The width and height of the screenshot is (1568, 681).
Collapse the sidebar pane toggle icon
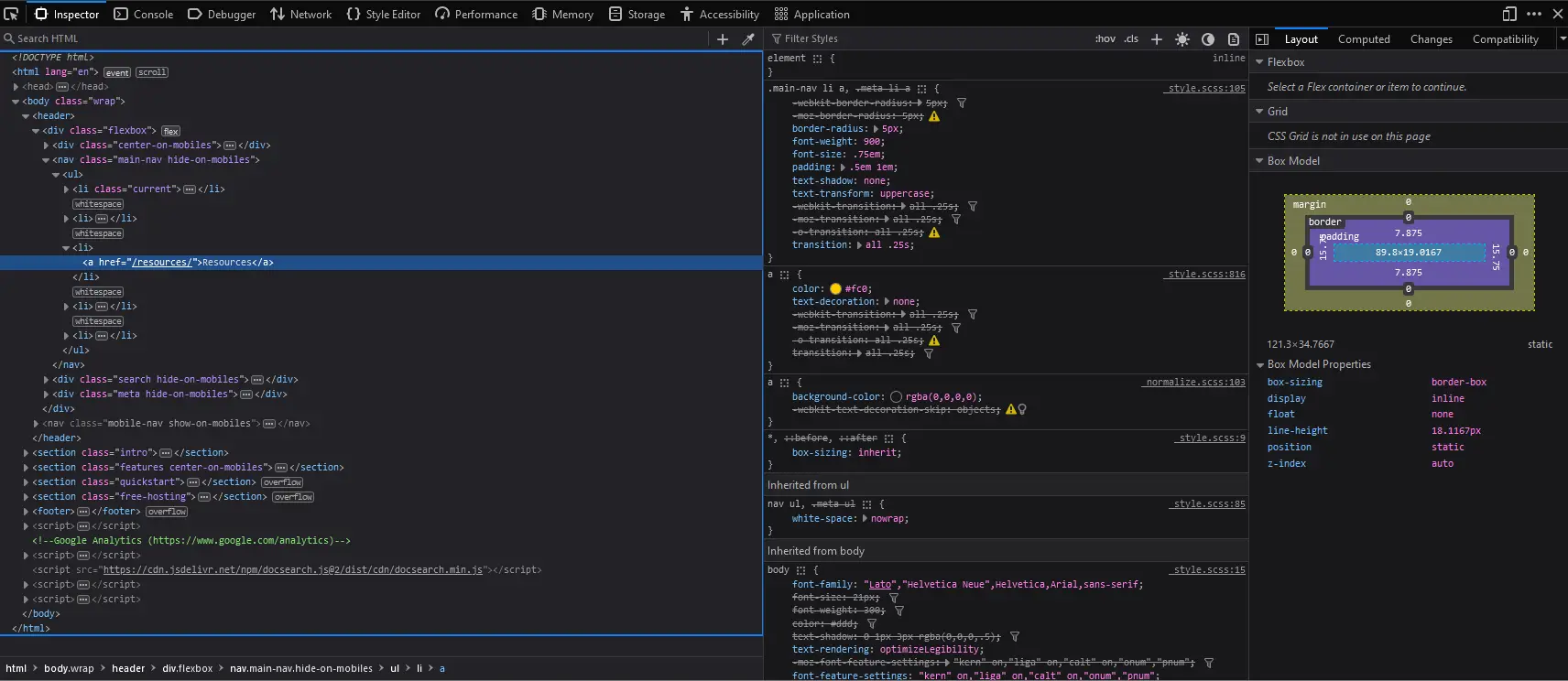pos(1262,38)
